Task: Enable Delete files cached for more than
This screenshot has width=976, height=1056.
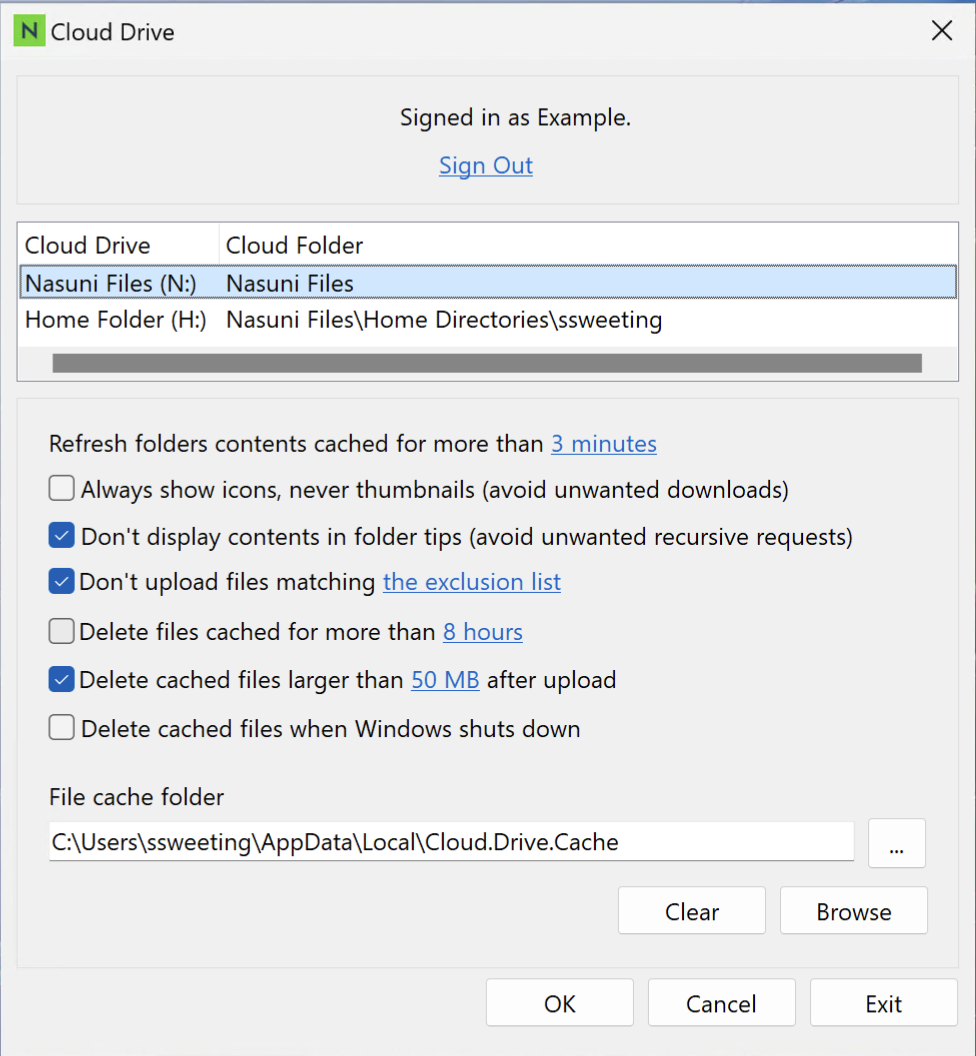Action: pyautogui.click(x=62, y=632)
